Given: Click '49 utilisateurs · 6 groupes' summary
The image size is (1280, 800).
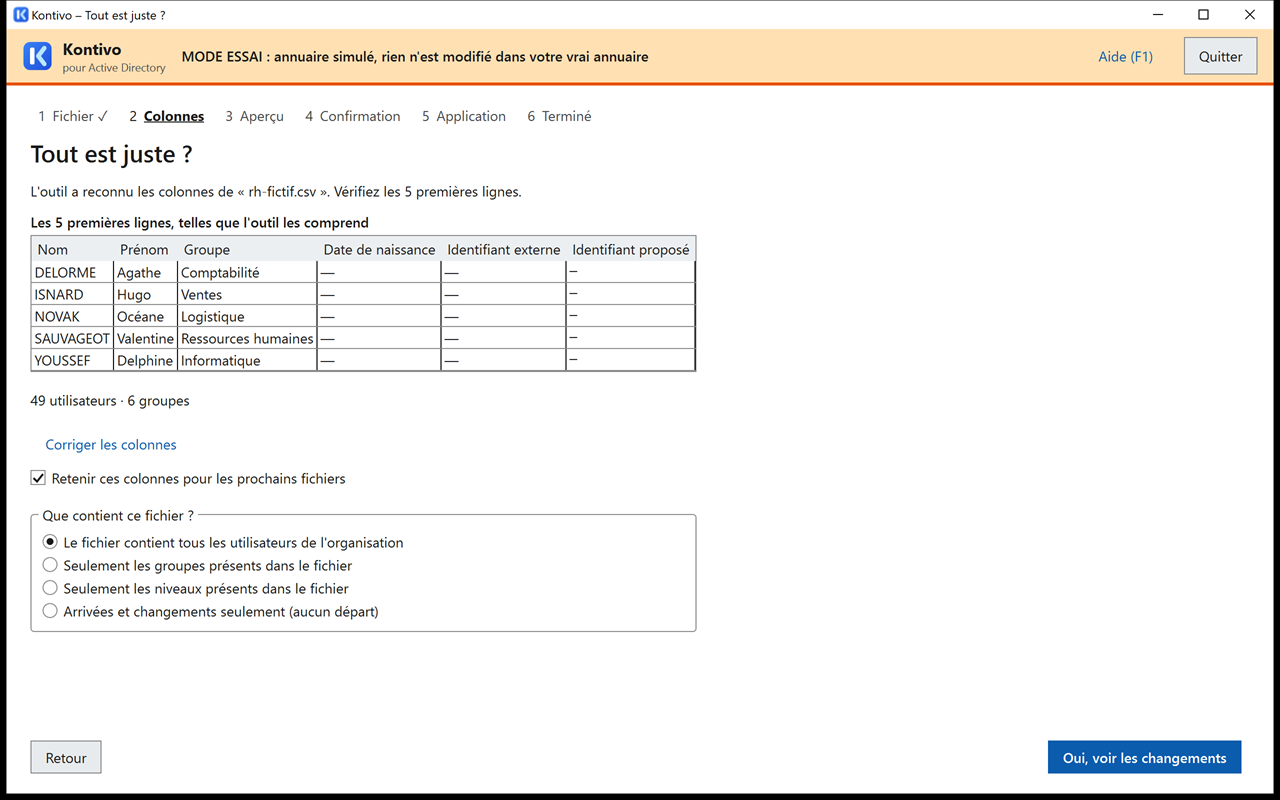Looking at the screenshot, I should (110, 401).
